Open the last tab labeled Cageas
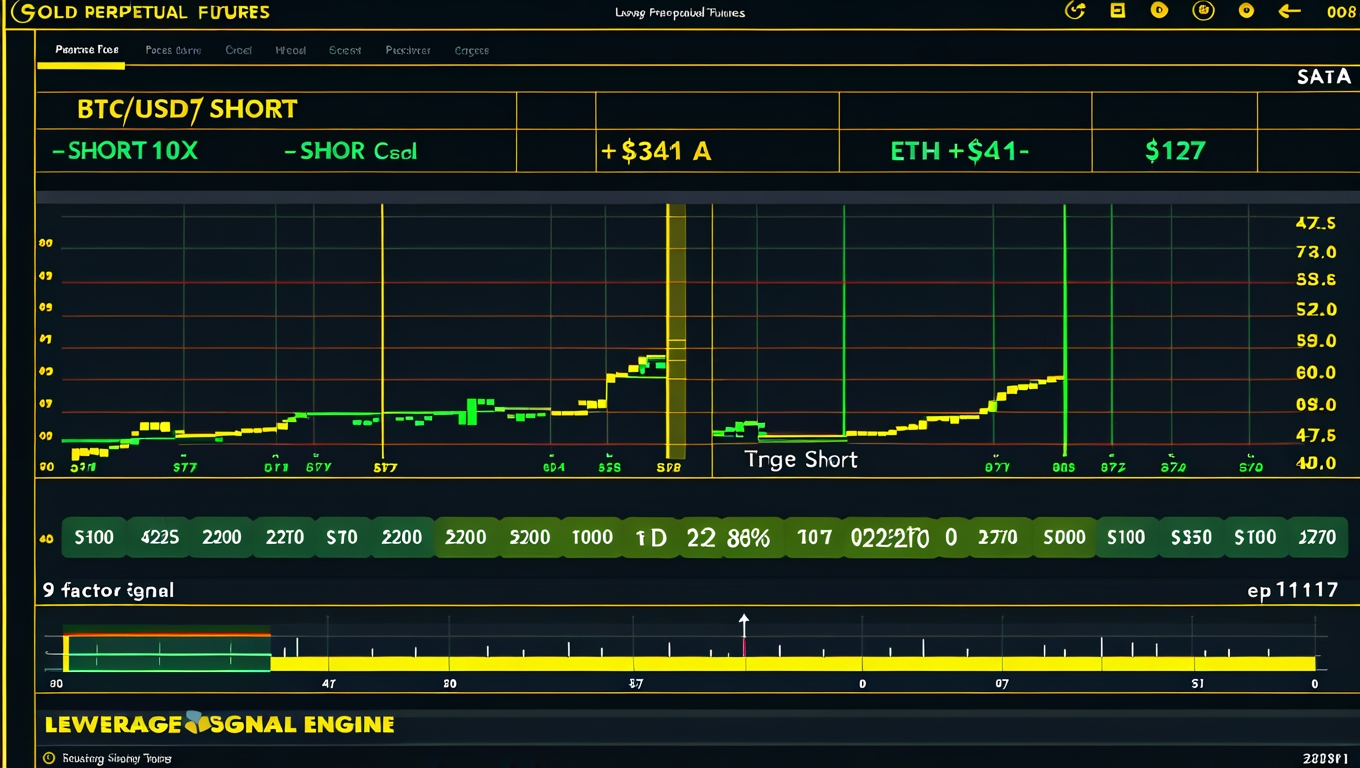Image resolution: width=1360 pixels, height=768 pixels. [471, 50]
